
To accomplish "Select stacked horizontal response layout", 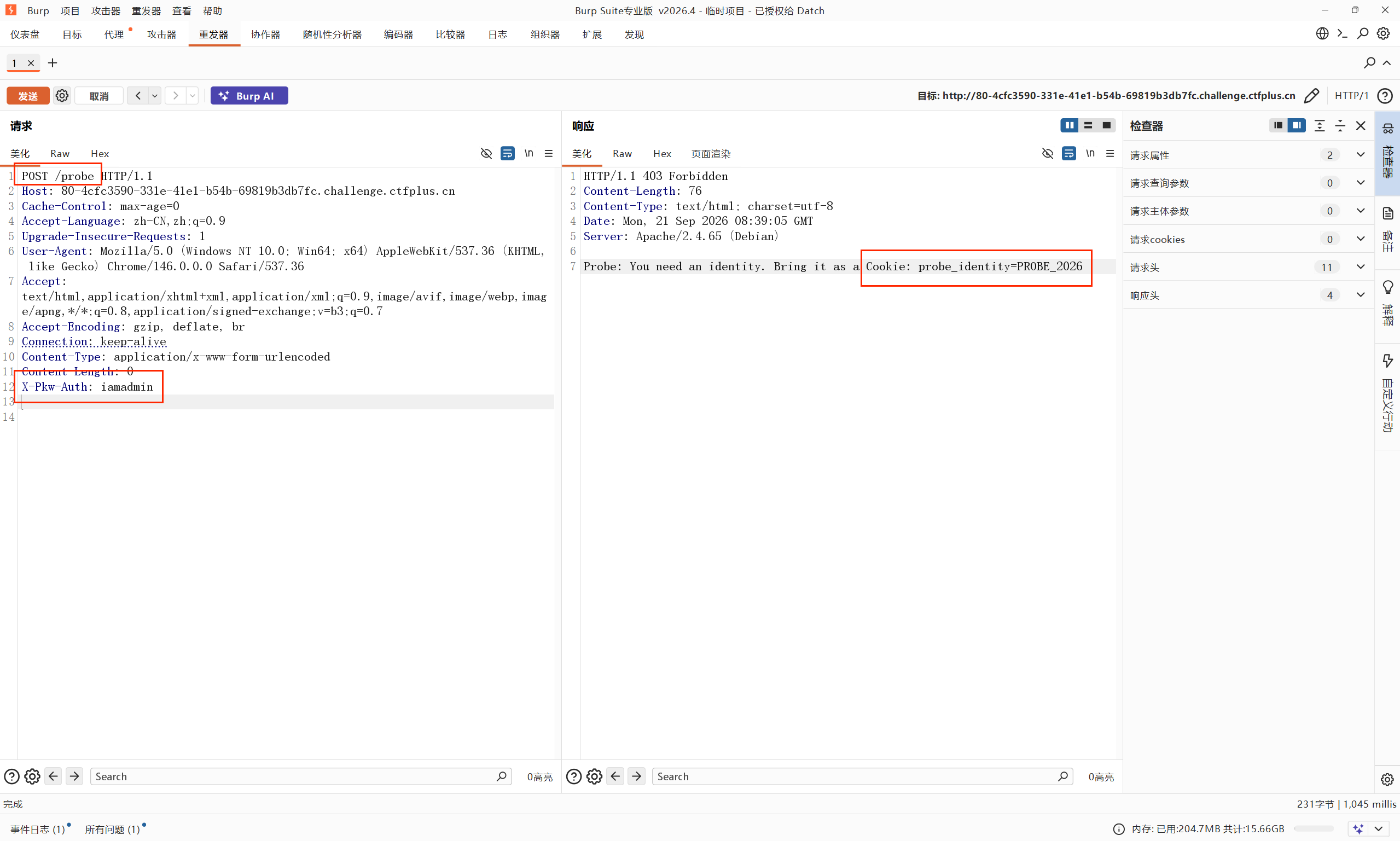I will [x=1088, y=125].
